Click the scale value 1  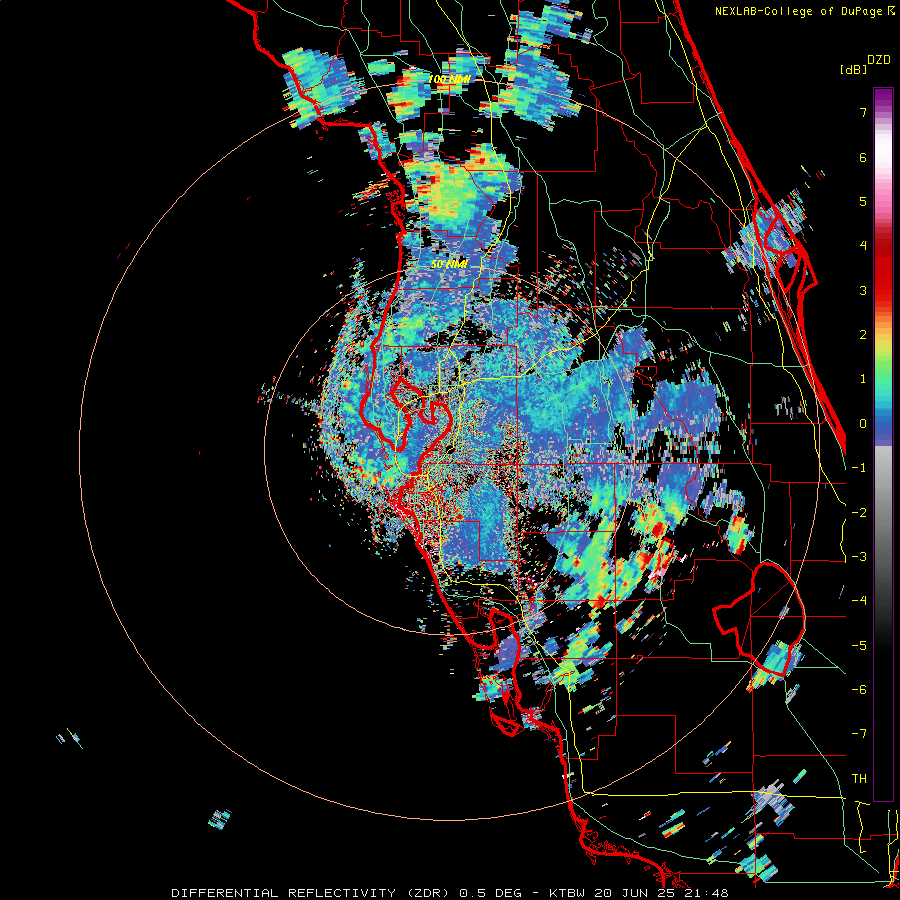click(863, 379)
